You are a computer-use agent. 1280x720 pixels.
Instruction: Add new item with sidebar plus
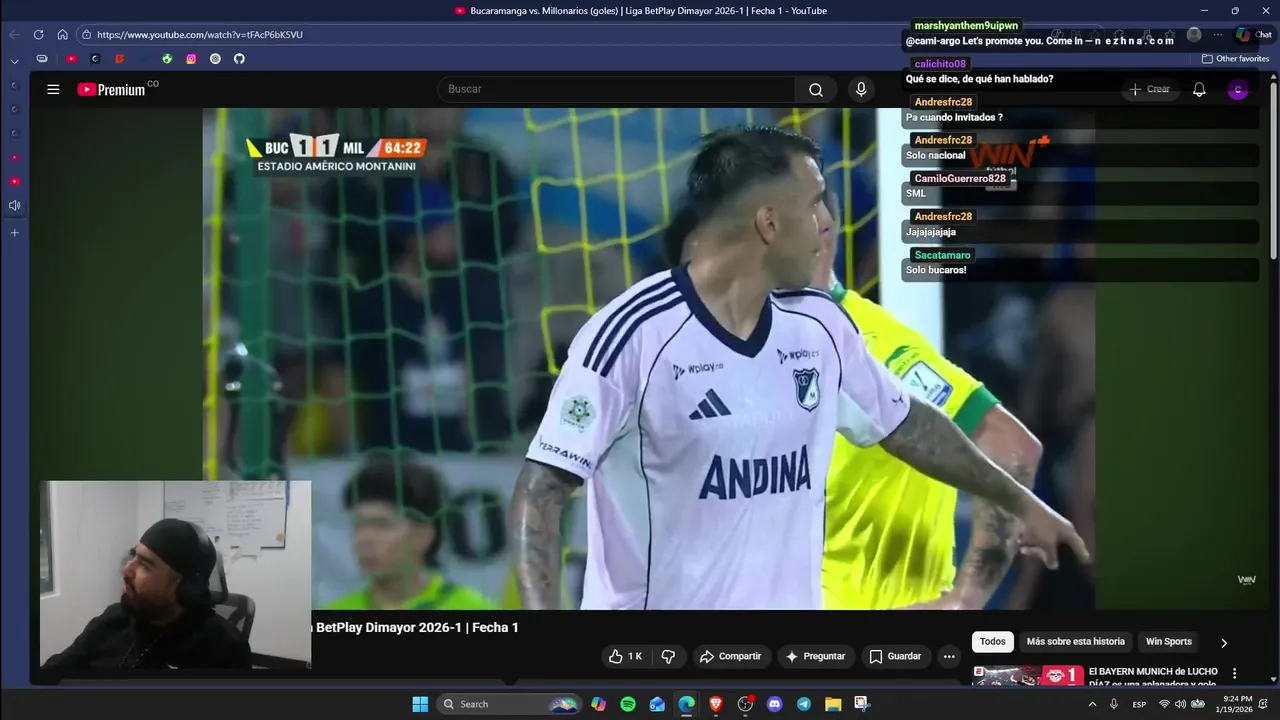[x=14, y=232]
